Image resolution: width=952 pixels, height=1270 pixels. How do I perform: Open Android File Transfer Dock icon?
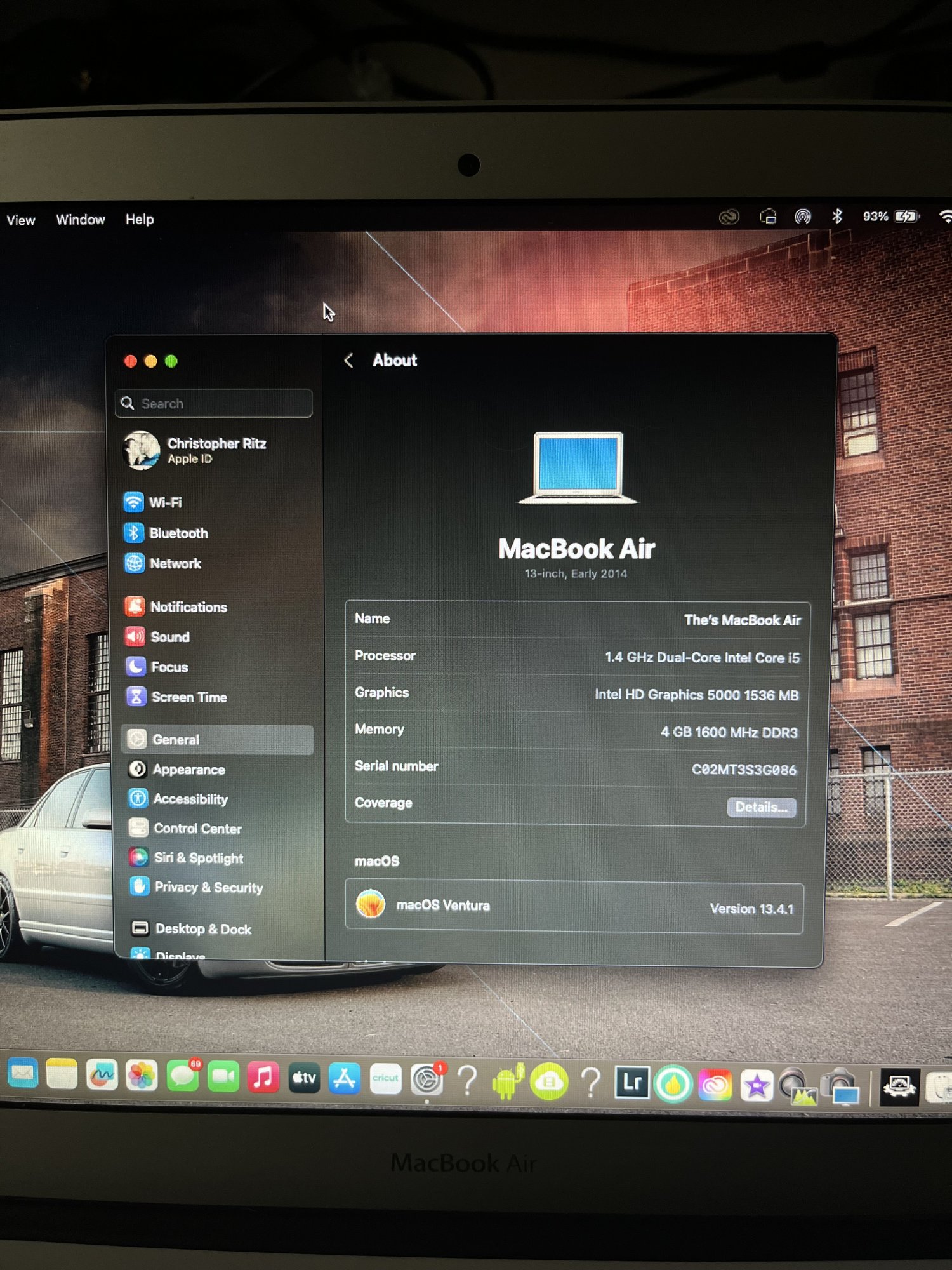pos(508,1081)
